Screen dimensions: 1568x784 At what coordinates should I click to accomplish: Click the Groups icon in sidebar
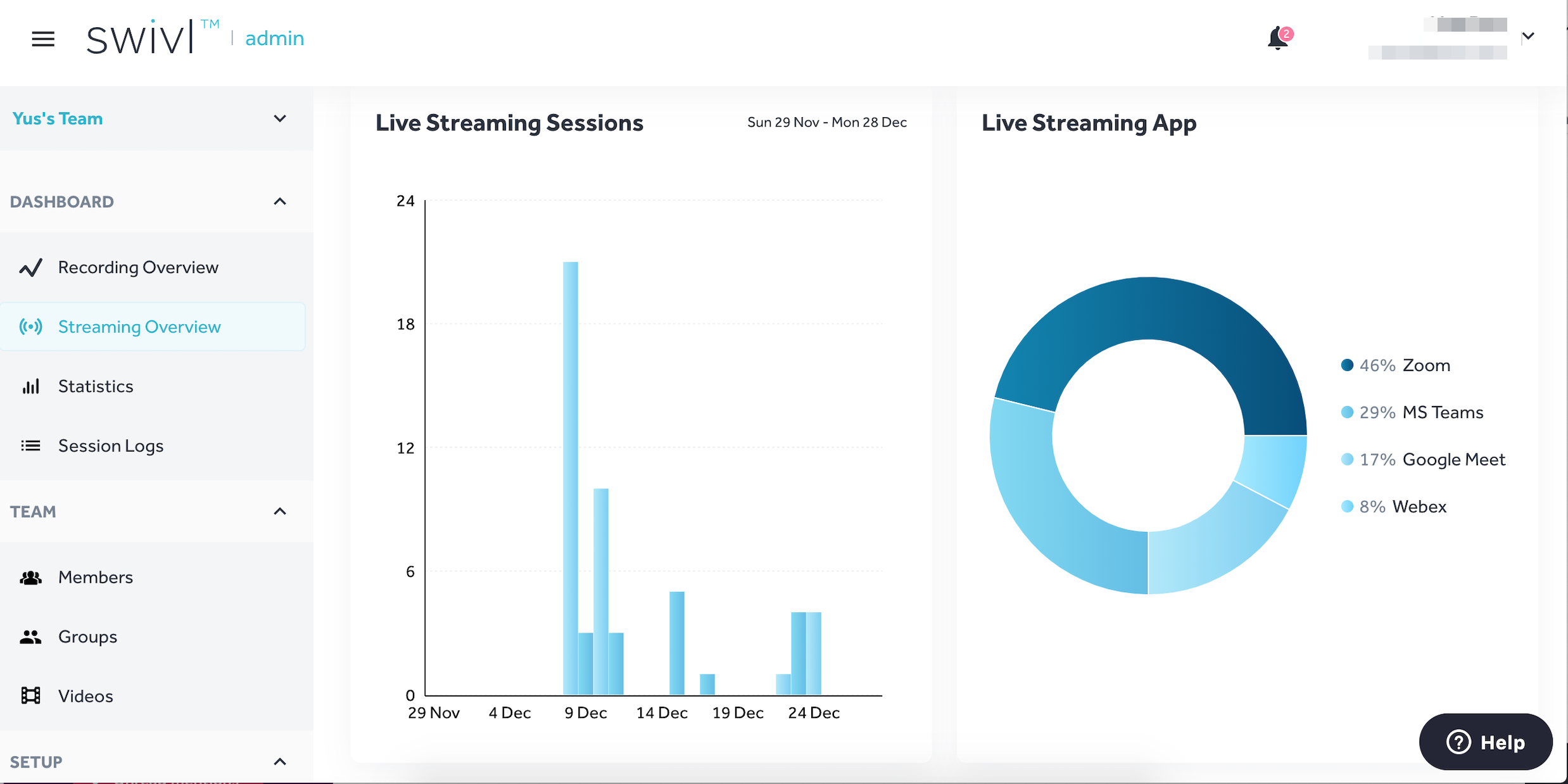[x=30, y=637]
